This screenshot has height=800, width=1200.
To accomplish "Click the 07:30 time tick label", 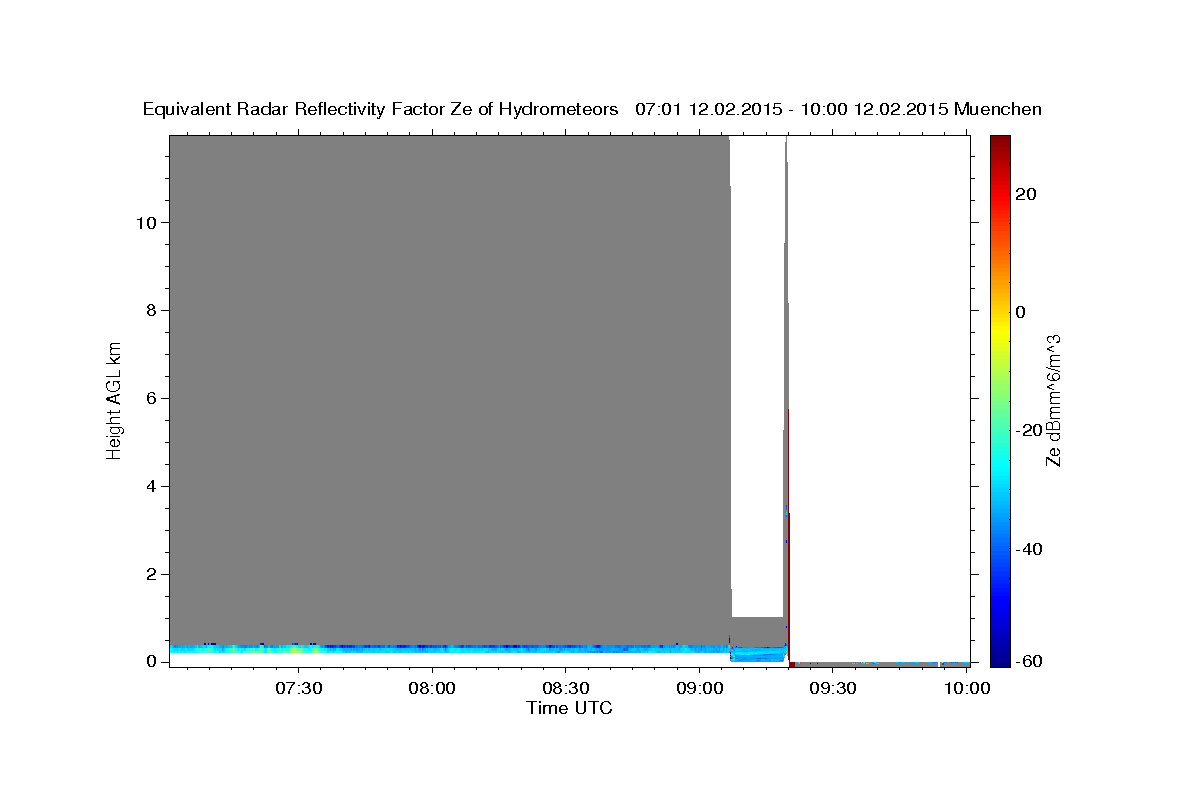I will click(298, 688).
